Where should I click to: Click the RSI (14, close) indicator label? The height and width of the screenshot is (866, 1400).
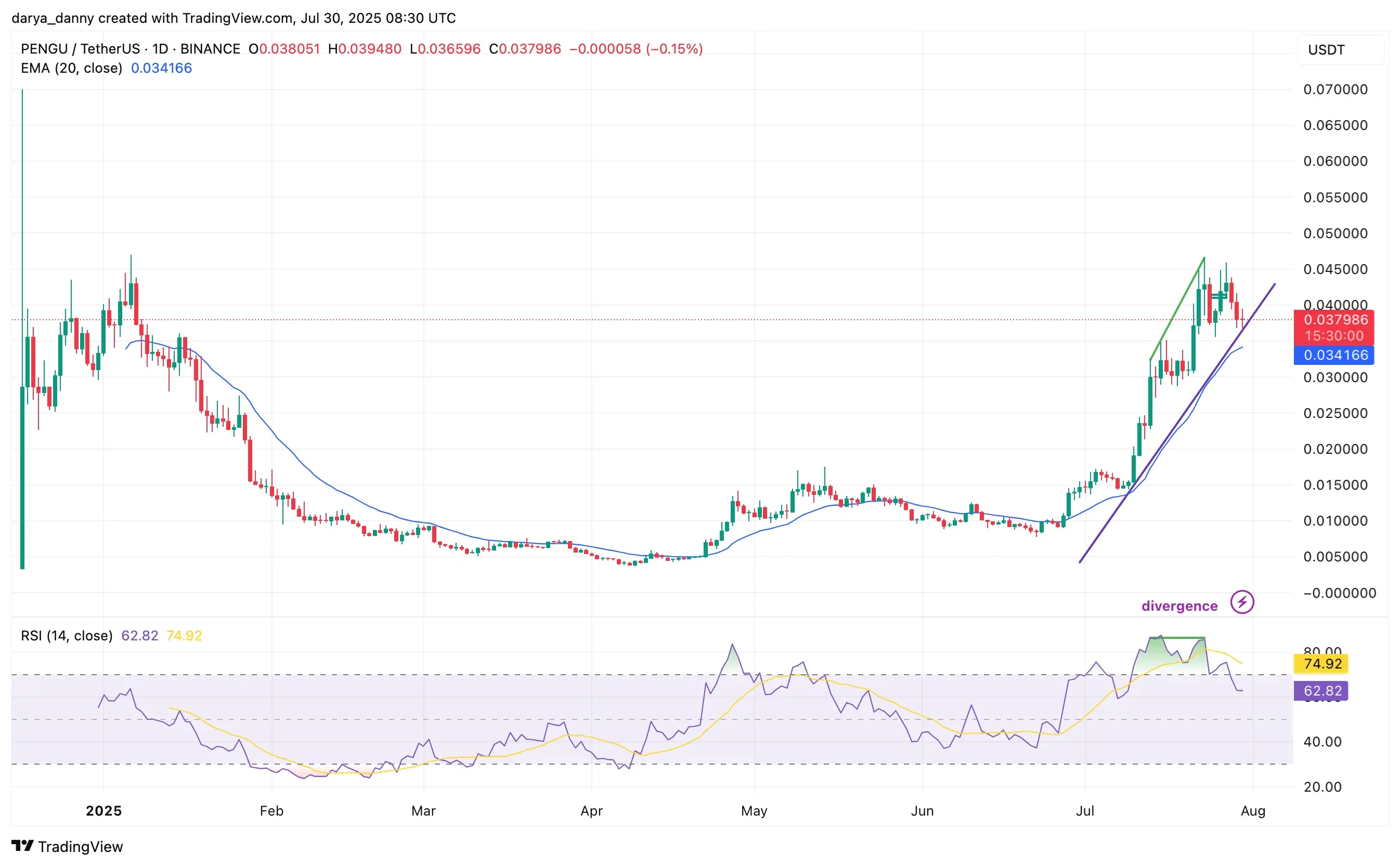point(67,635)
